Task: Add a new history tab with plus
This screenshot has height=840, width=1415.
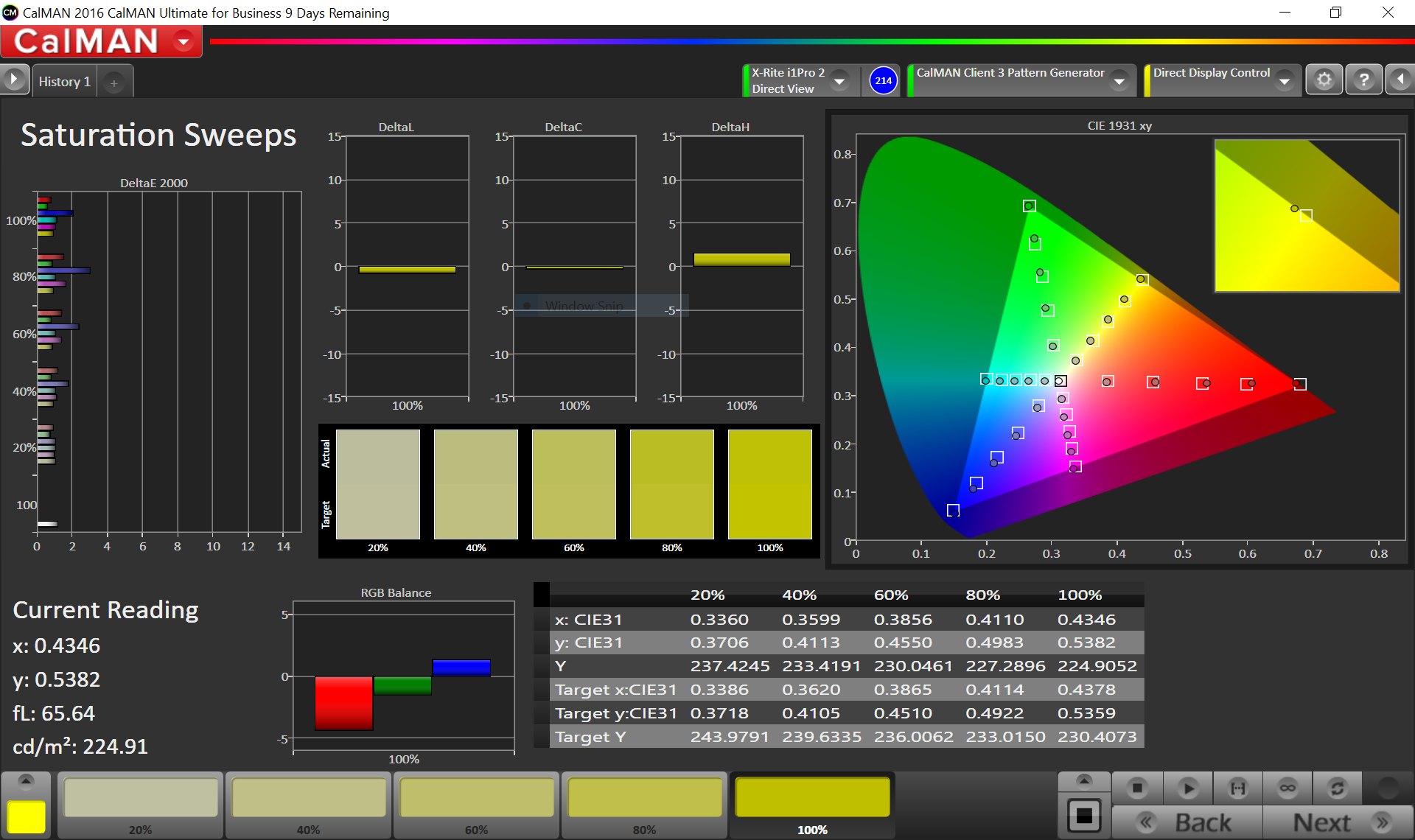Action: pyautogui.click(x=114, y=83)
